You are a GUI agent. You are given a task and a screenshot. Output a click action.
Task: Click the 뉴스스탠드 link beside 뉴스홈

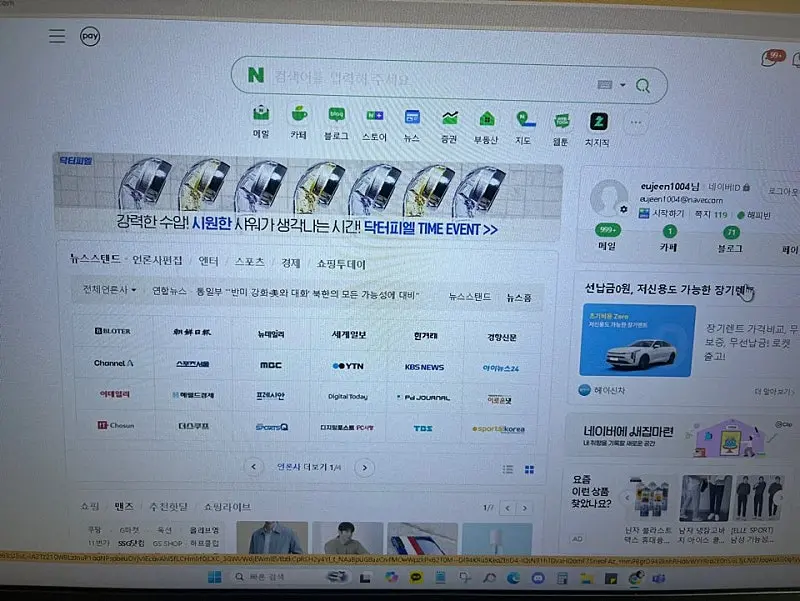(x=469, y=296)
